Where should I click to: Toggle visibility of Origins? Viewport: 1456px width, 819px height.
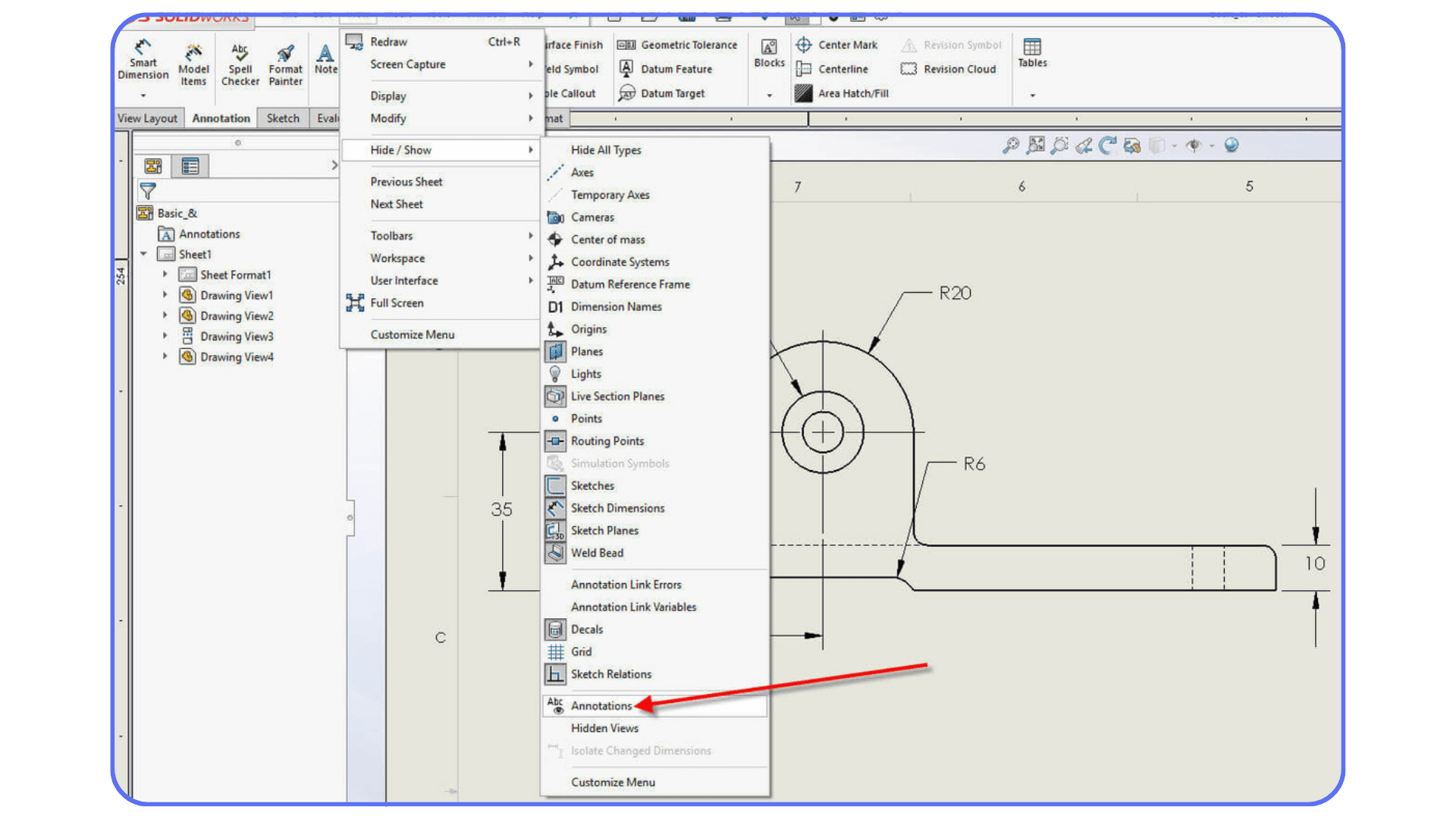point(589,328)
